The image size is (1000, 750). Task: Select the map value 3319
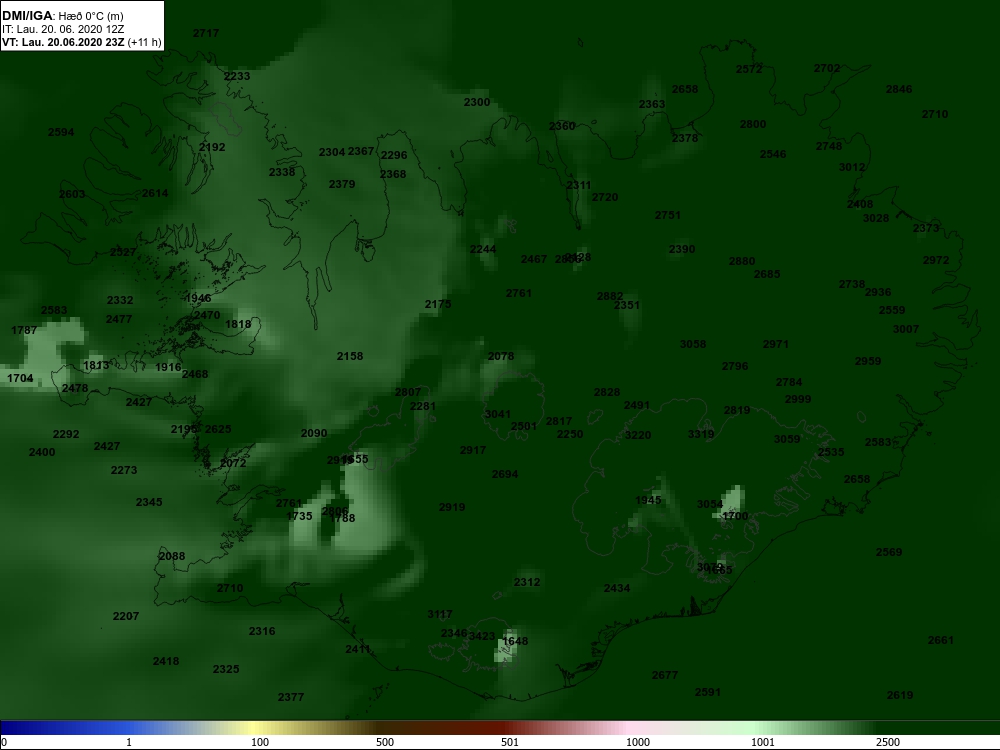click(x=702, y=434)
